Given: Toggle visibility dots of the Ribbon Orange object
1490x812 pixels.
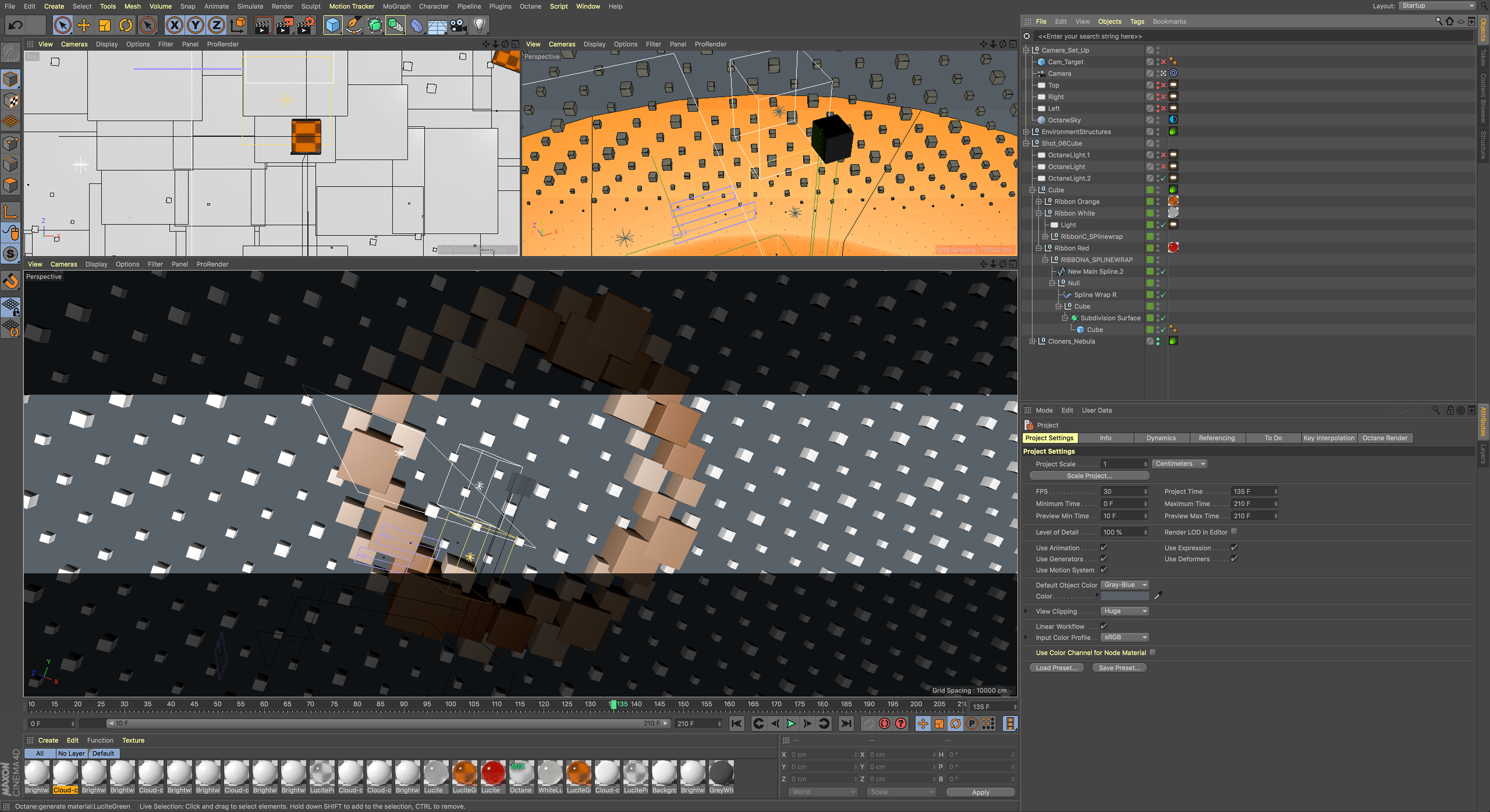Looking at the screenshot, I should pos(1158,201).
